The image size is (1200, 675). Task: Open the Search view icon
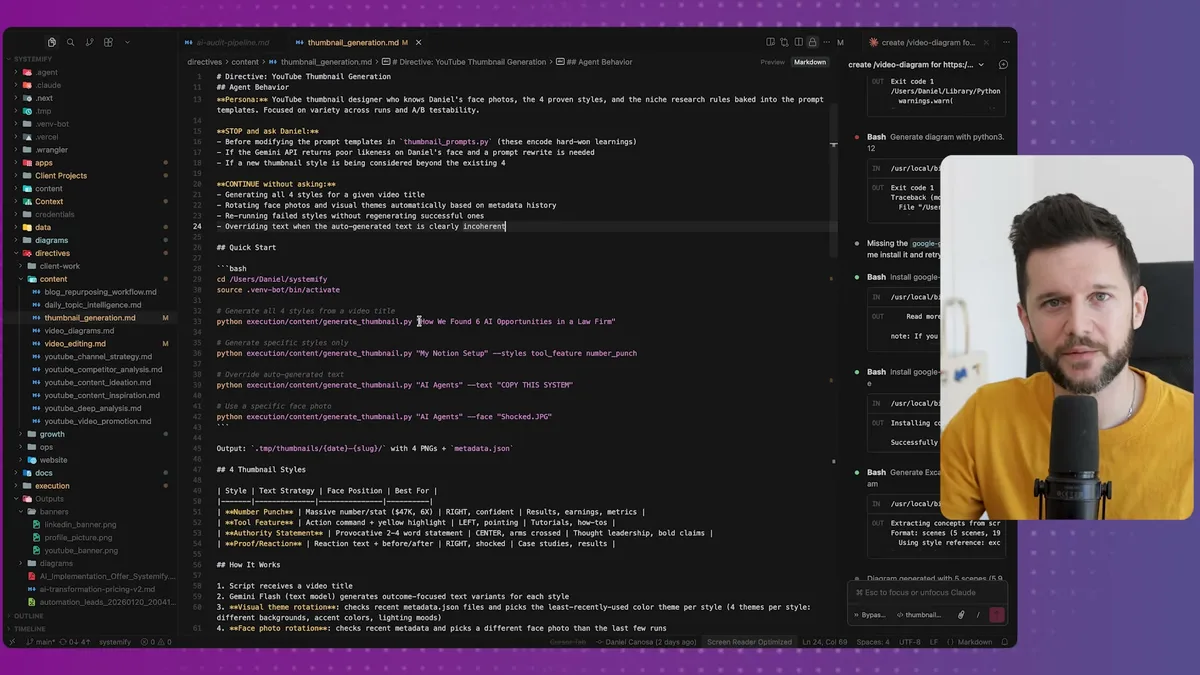click(x=70, y=43)
